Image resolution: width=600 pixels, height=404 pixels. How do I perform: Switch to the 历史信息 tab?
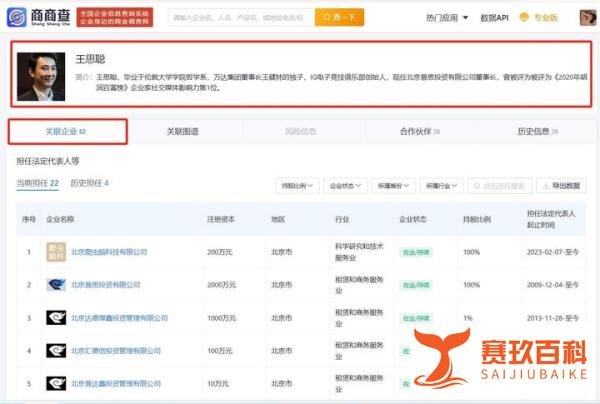tap(537, 132)
